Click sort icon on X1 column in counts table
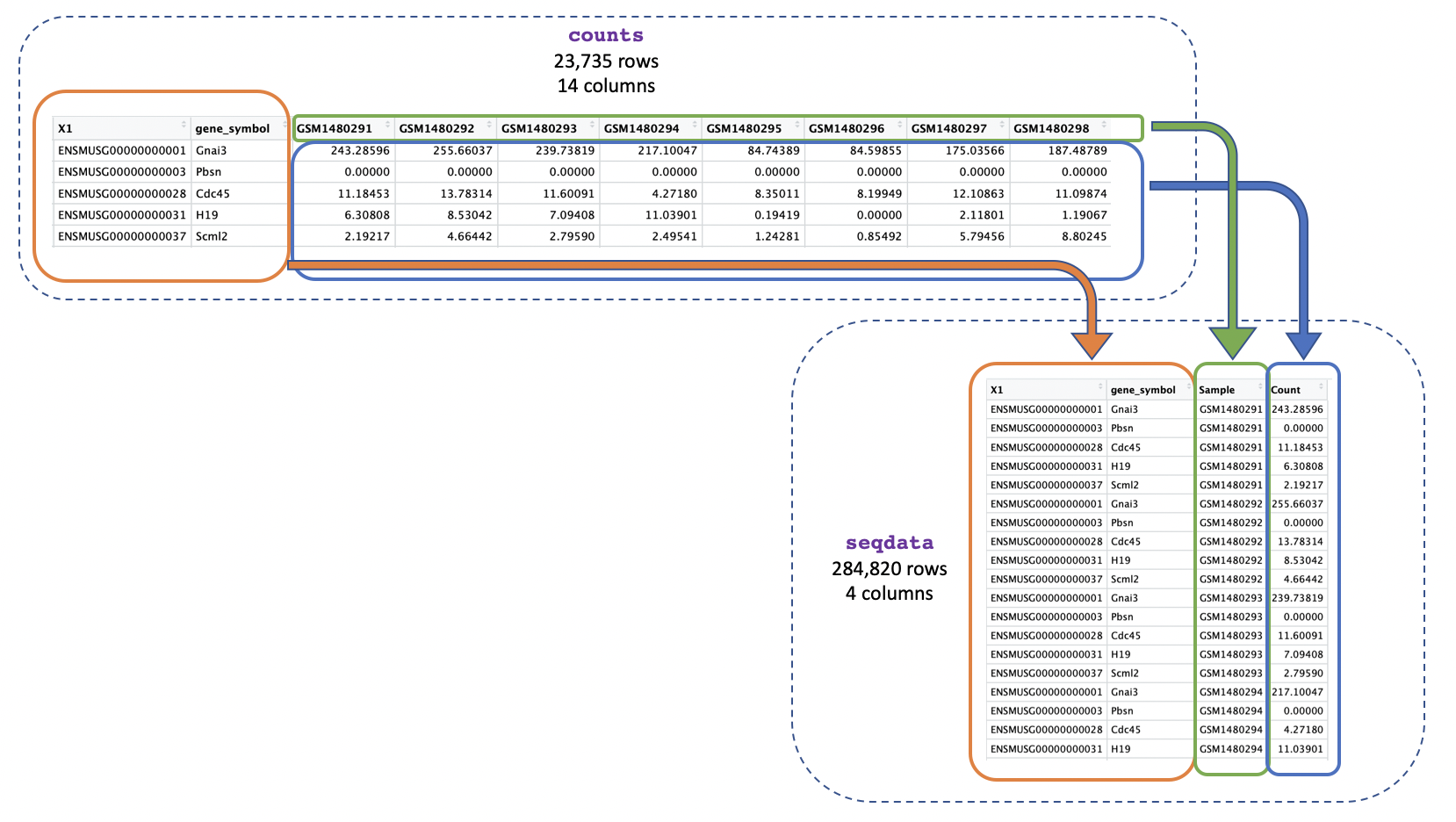Image resolution: width=1456 pixels, height=822 pixels. (184, 125)
